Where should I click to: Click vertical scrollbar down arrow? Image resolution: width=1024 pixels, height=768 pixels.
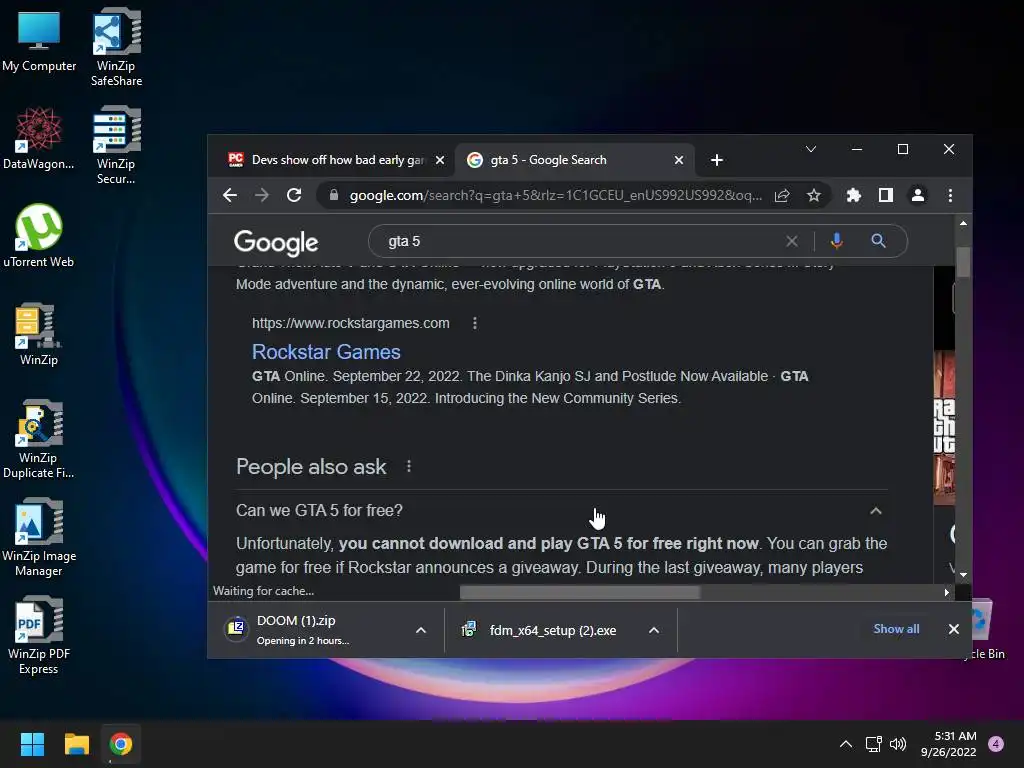point(963,575)
